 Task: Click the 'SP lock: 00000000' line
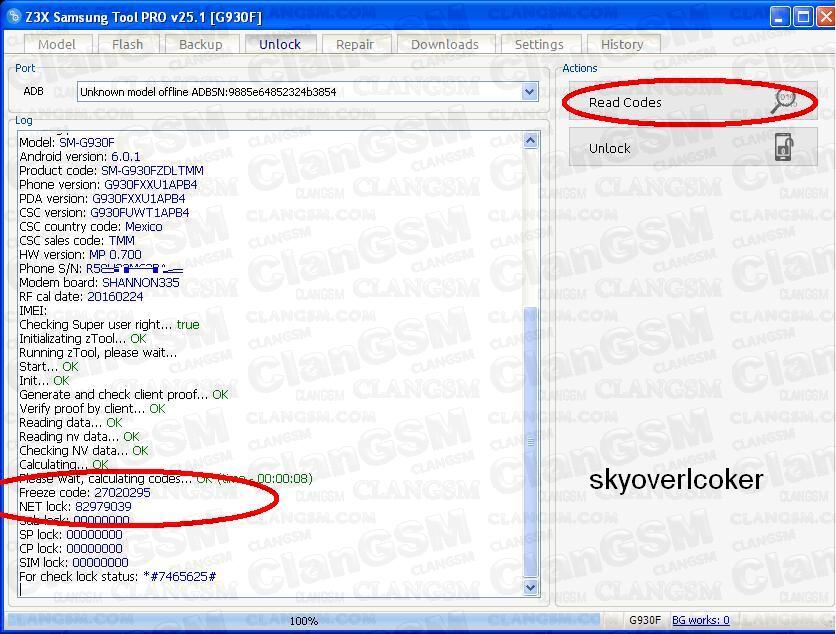71,534
